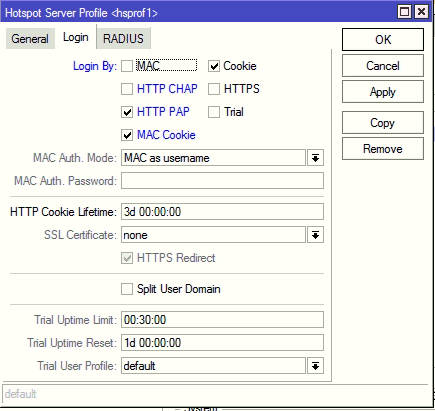Enable Trial login checkbox
The height and width of the screenshot is (411, 435).
tap(214, 112)
